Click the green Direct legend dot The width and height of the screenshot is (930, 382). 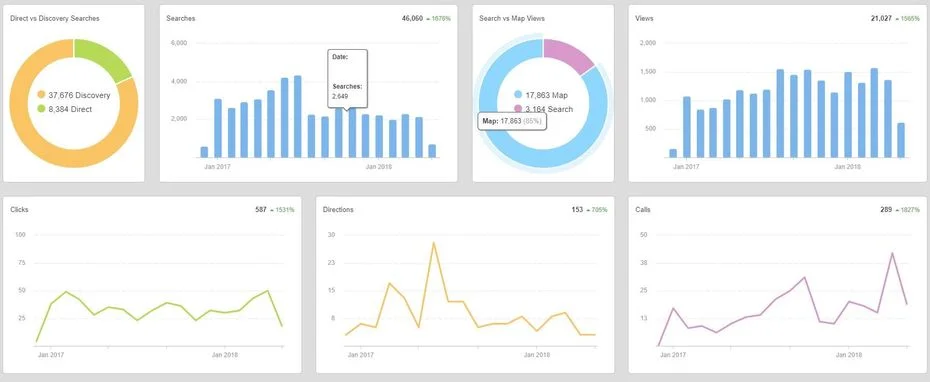tap(41, 109)
